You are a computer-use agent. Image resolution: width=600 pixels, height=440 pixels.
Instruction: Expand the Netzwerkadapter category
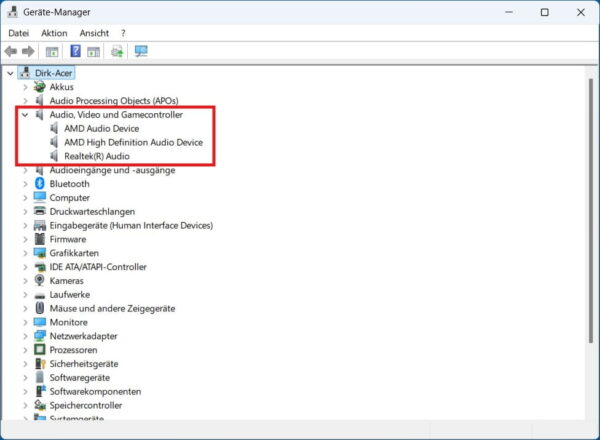click(25, 336)
